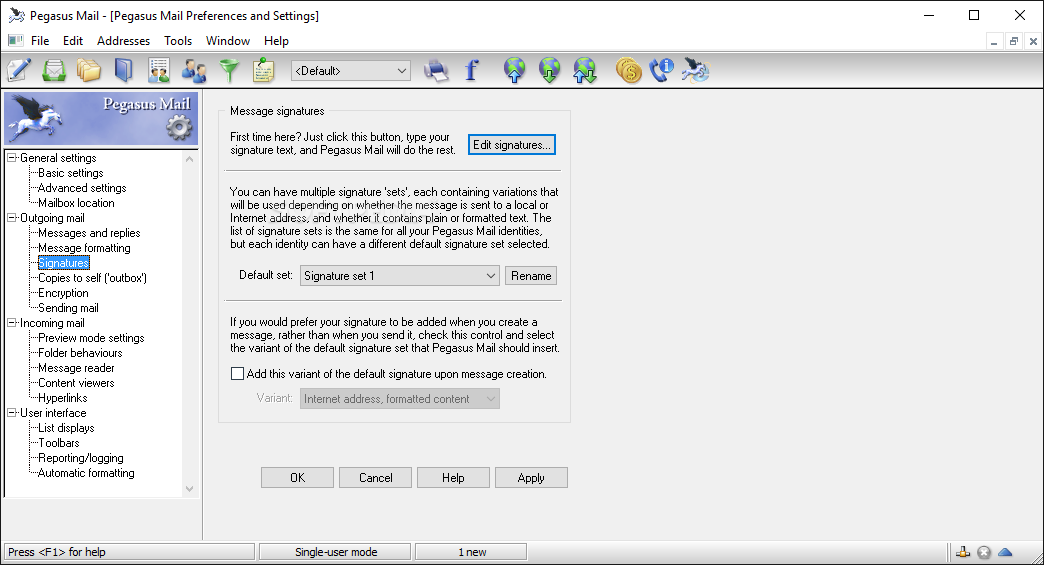Open the File menu
Image resolution: width=1044 pixels, height=565 pixels.
pyautogui.click(x=40, y=41)
